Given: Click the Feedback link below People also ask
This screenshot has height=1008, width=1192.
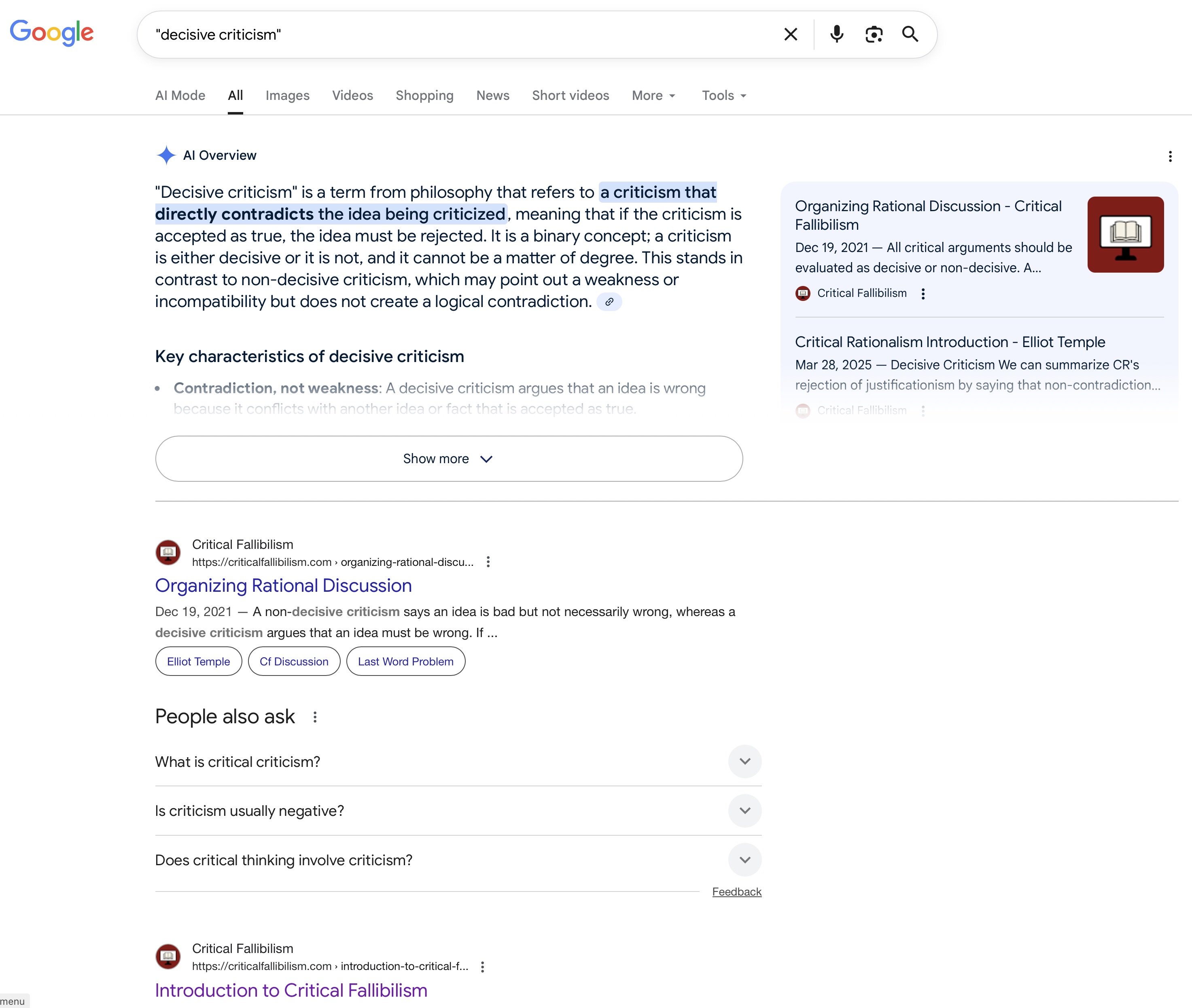Looking at the screenshot, I should tap(736, 892).
